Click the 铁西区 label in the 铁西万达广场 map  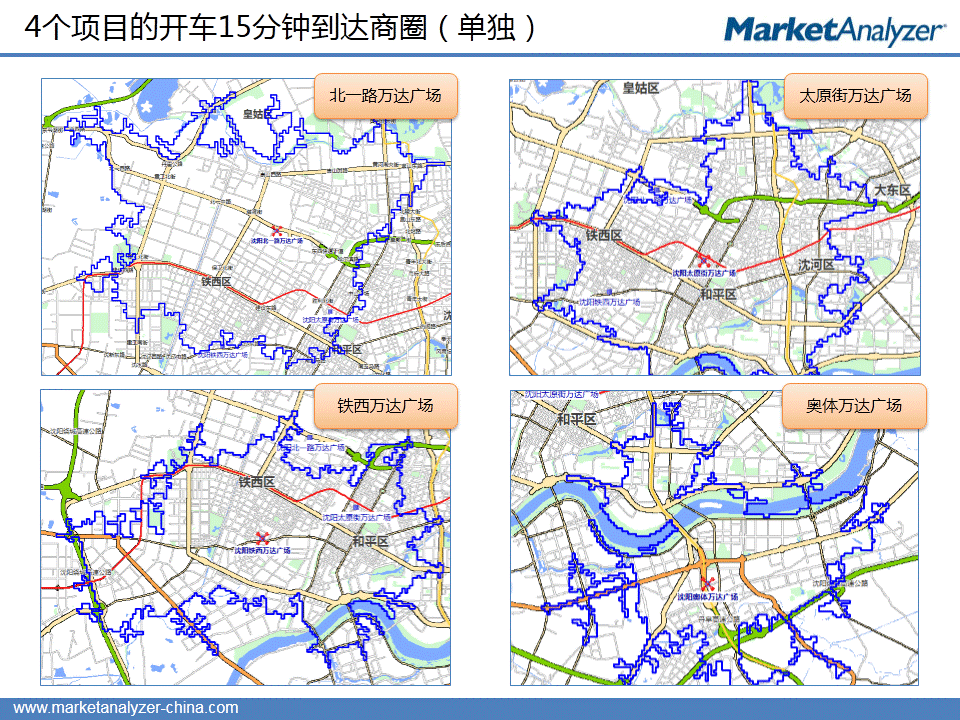256,482
